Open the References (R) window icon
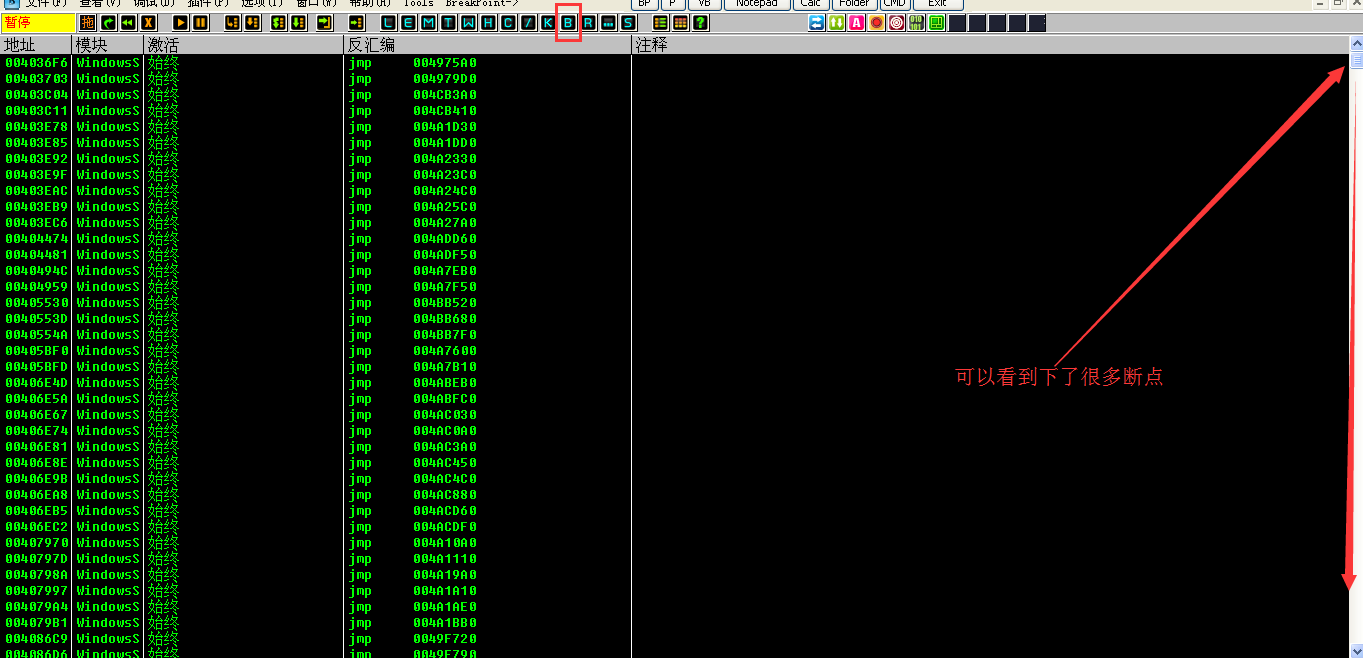Viewport: 1363px width, 658px height. coord(588,22)
